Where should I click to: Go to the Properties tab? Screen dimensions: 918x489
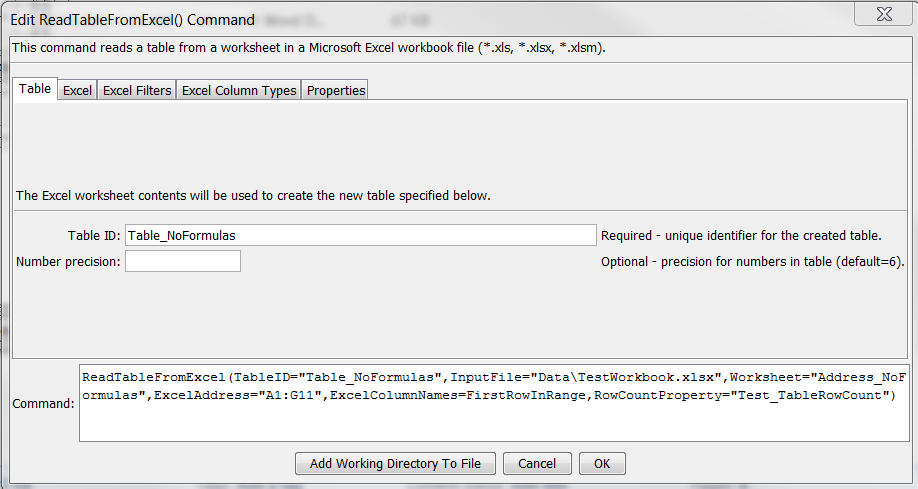(335, 90)
